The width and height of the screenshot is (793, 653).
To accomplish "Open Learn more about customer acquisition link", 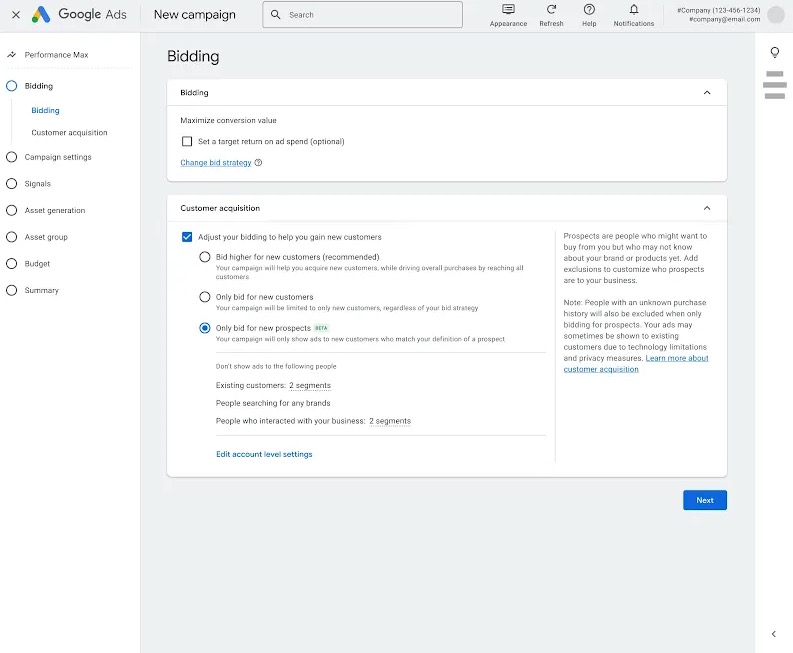I will [x=677, y=358].
